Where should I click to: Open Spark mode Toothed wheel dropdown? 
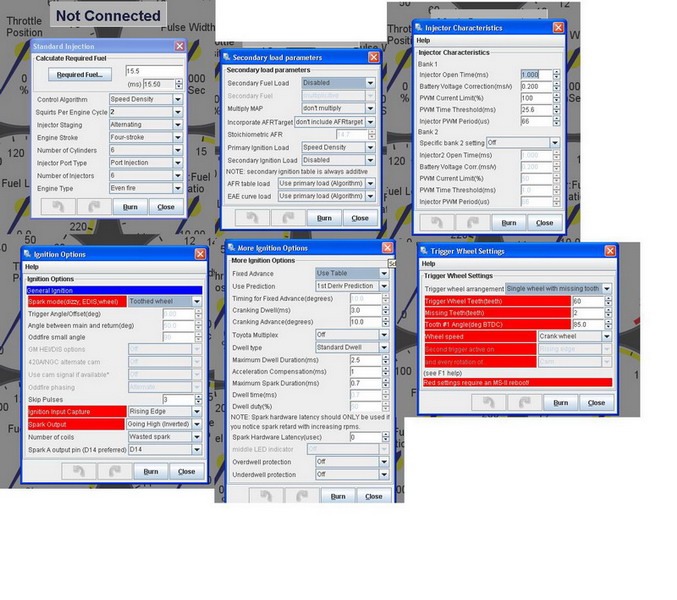[197, 301]
